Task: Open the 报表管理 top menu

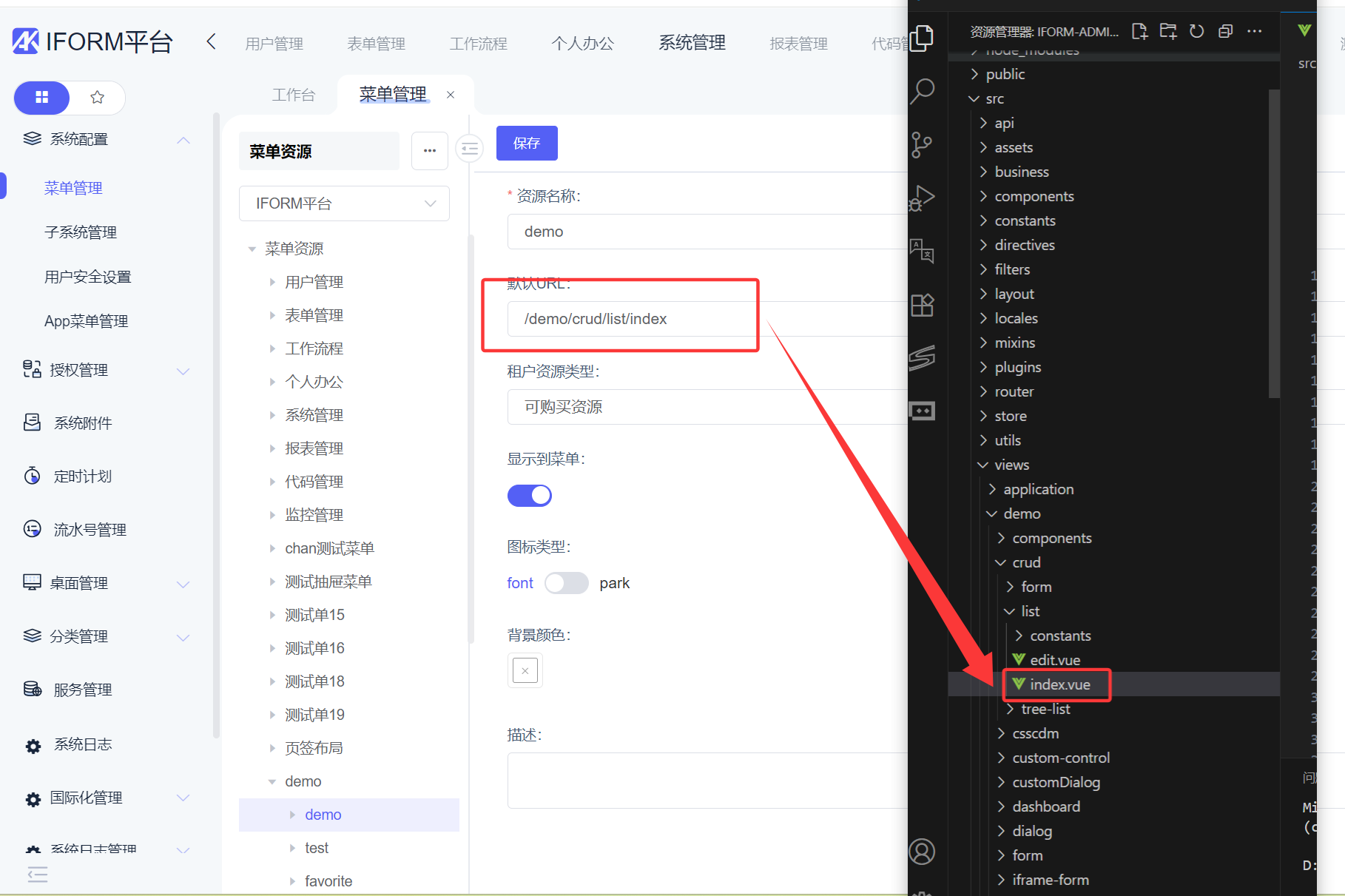Action: (x=798, y=44)
